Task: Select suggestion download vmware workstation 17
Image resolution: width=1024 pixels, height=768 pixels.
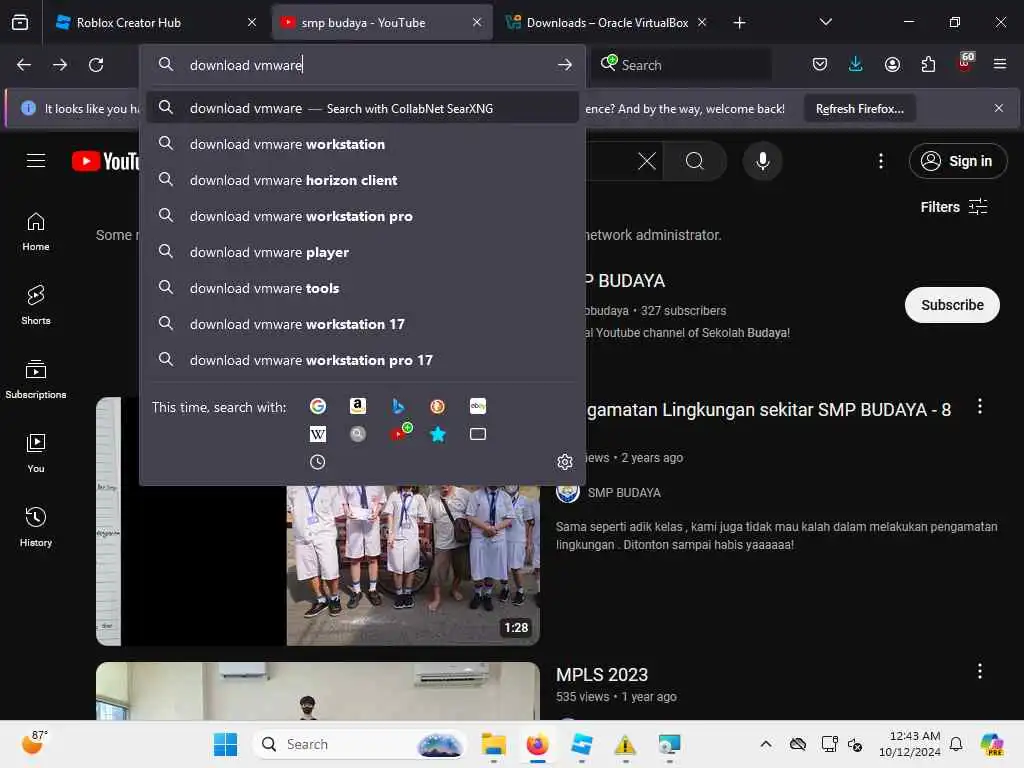Action: (362, 323)
